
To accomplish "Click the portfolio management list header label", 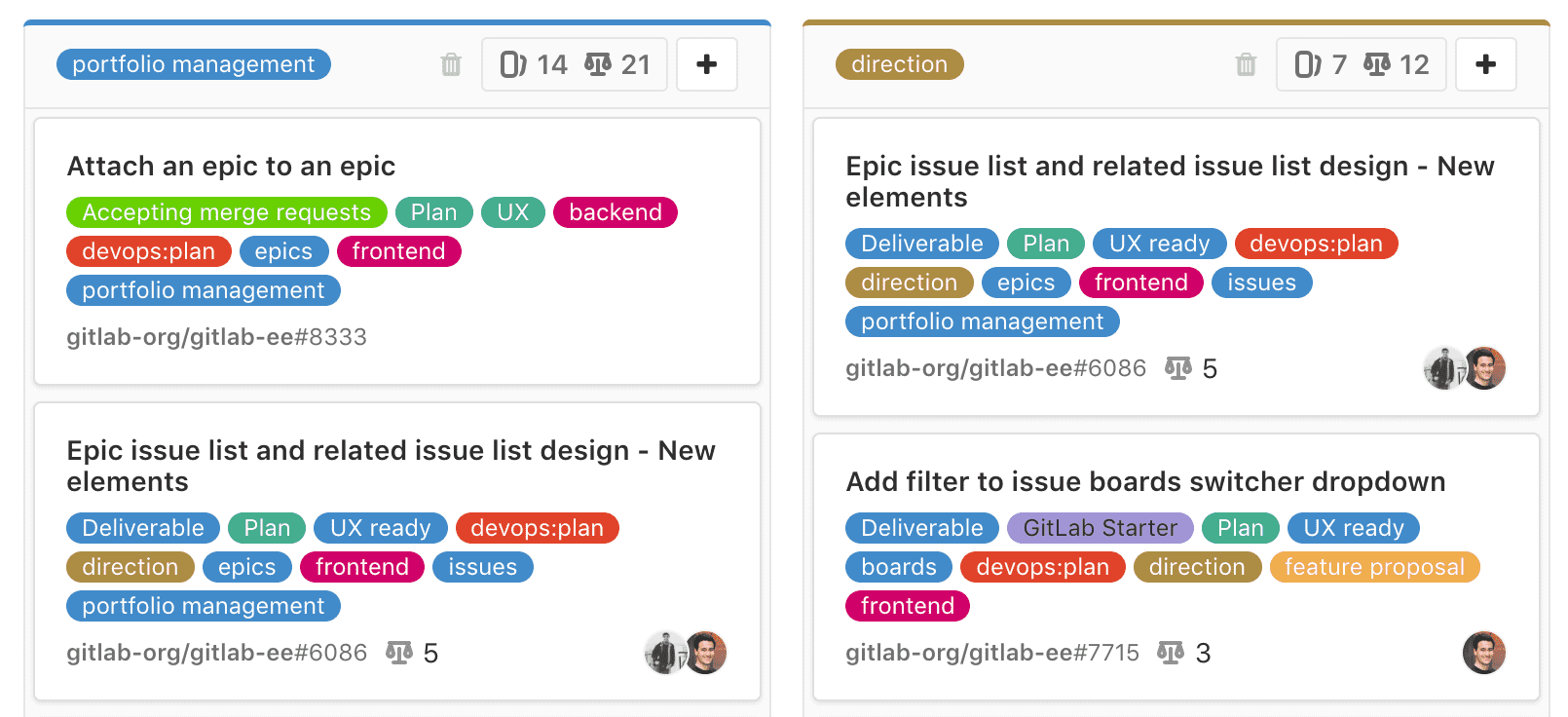I will (194, 64).
